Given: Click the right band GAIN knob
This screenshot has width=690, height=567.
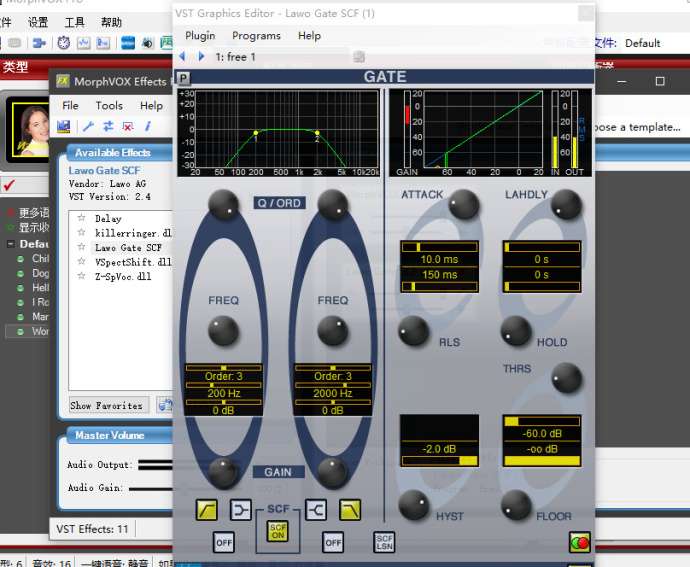Looking at the screenshot, I should pyautogui.click(x=333, y=472).
